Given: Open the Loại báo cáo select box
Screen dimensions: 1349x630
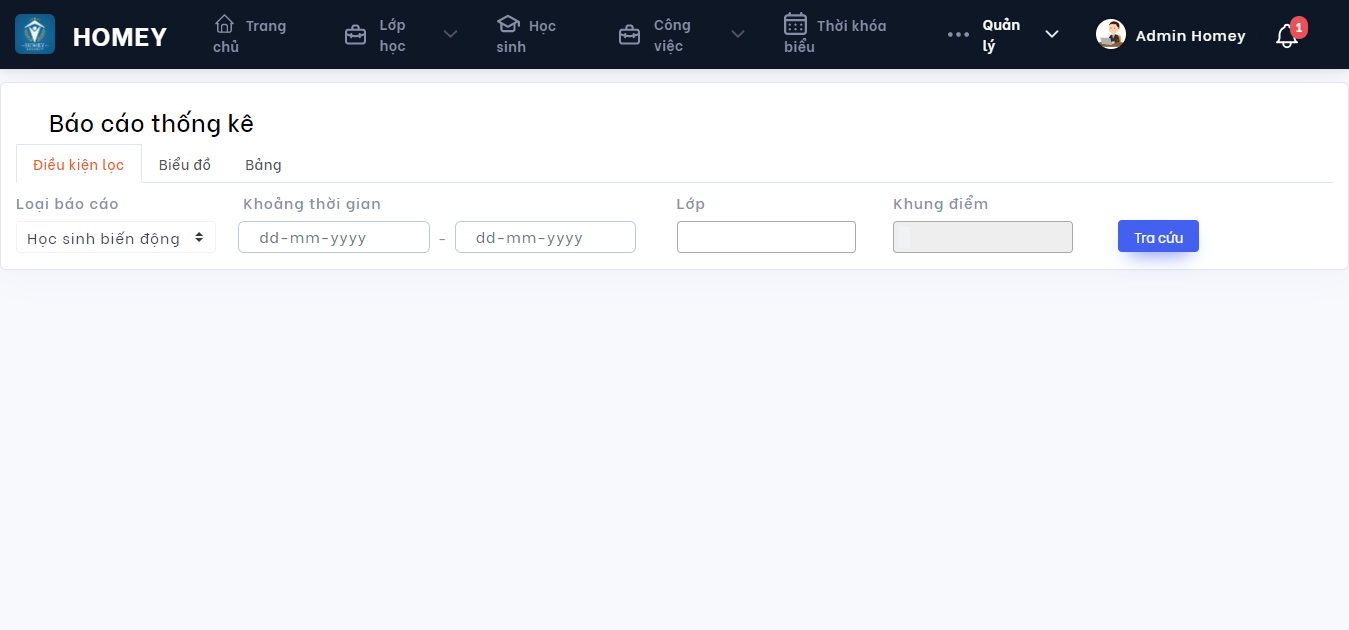Looking at the screenshot, I should (115, 238).
